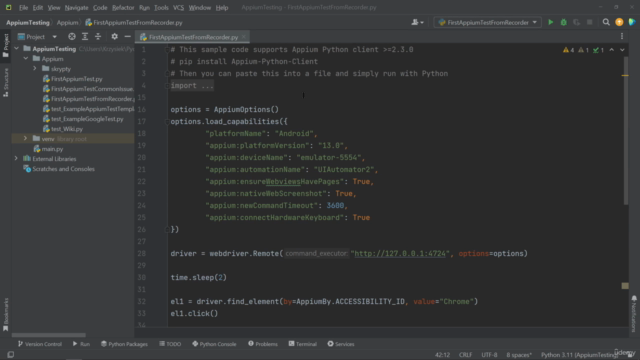Click Python 3.11 interpreter in status bar
This screenshot has width=640, height=360.
pos(579,355)
